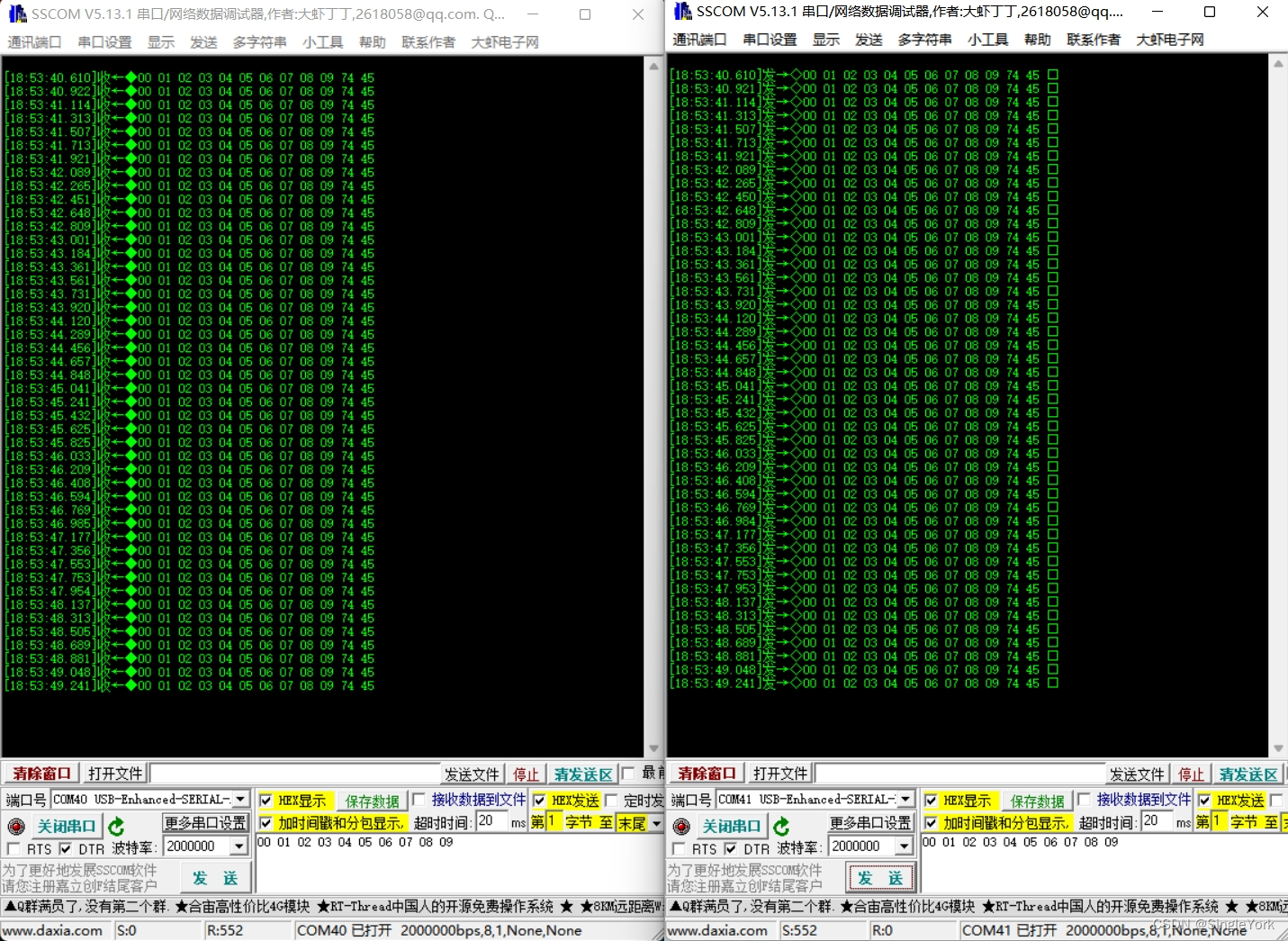Click the green refresh arrow in COM40 window
This screenshot has height=941, width=1288.
(x=115, y=826)
